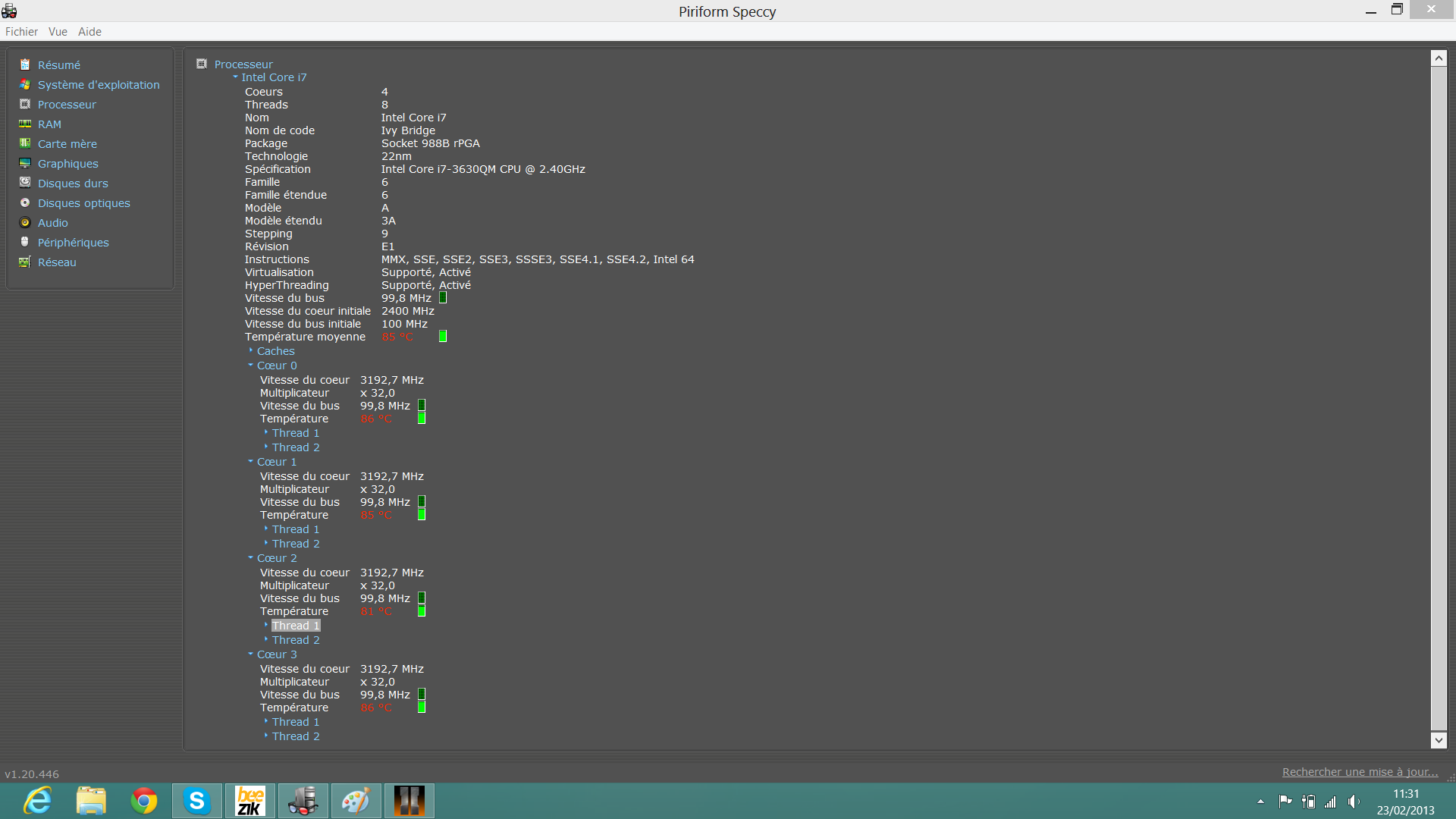This screenshot has width=1456, height=819.
Task: Click the Réseau network icon
Action: pyautogui.click(x=25, y=262)
